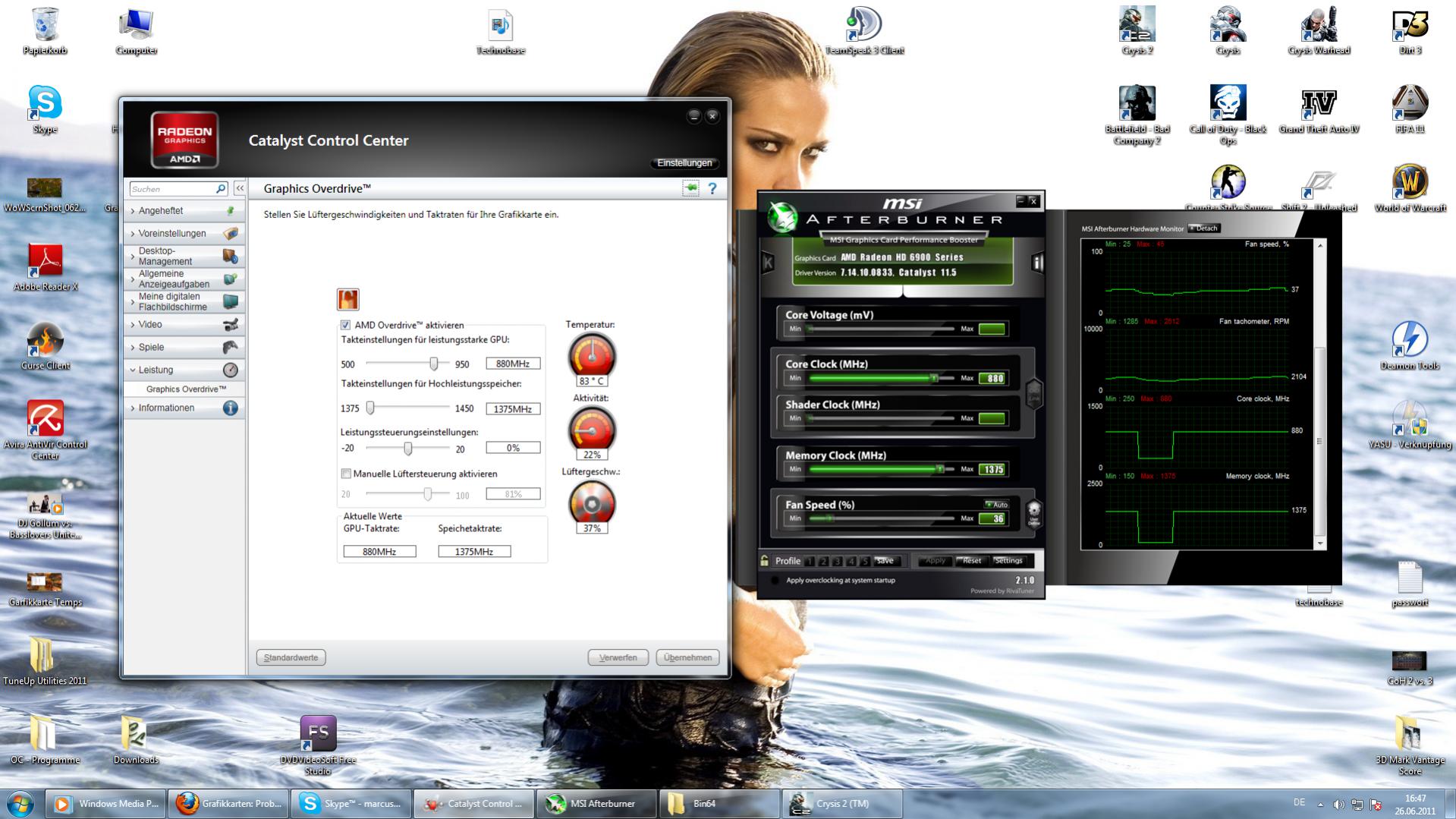Switch to Firefox in the taskbar
The height and width of the screenshot is (819, 1456).
[229, 804]
